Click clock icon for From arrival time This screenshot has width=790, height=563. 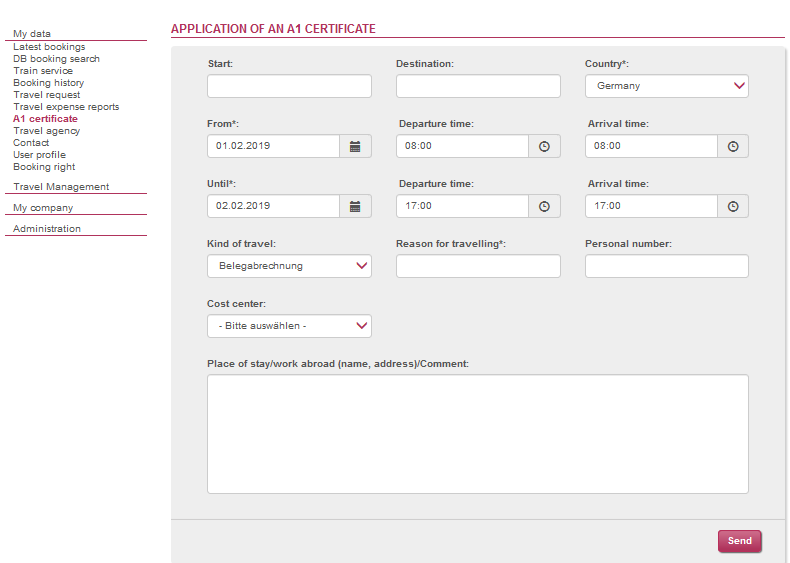733,146
